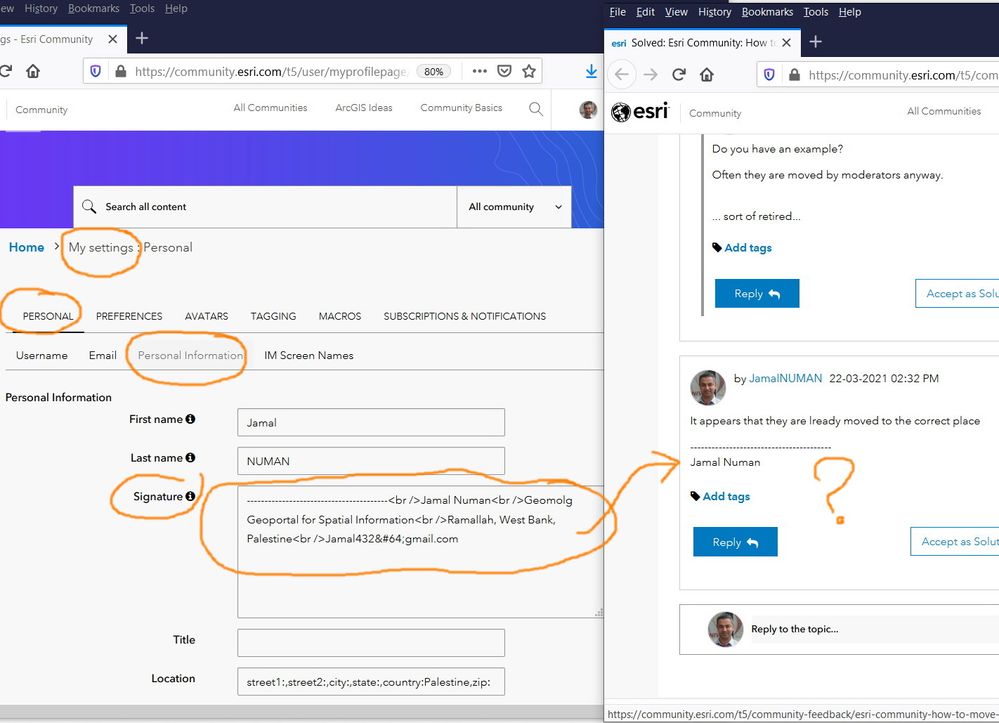
Task: Open Tools menu in left browser
Action: 142,8
